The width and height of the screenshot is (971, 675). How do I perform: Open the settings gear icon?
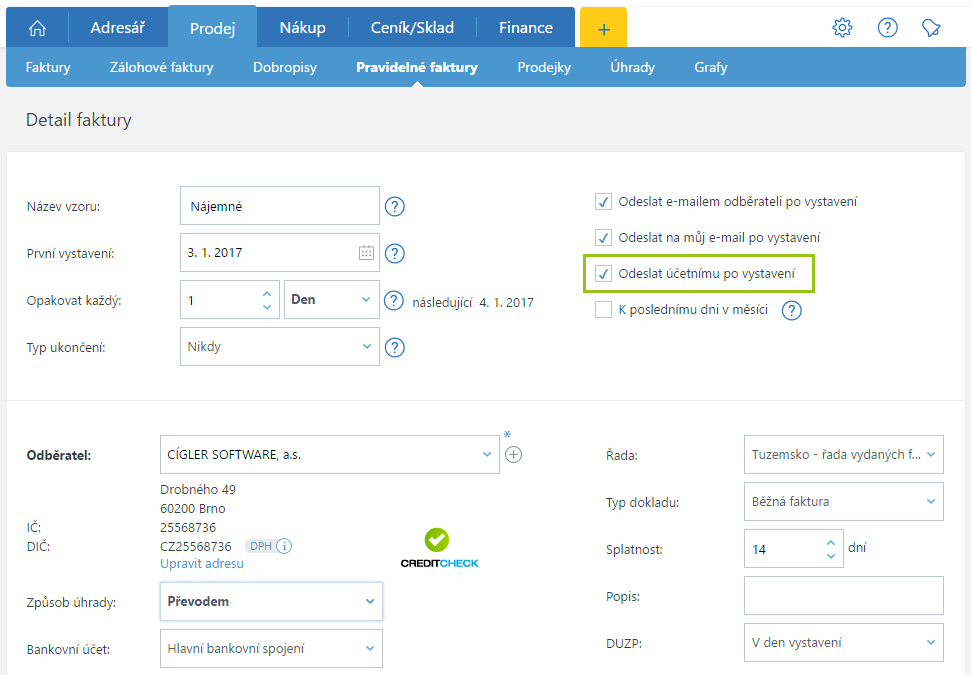(842, 28)
